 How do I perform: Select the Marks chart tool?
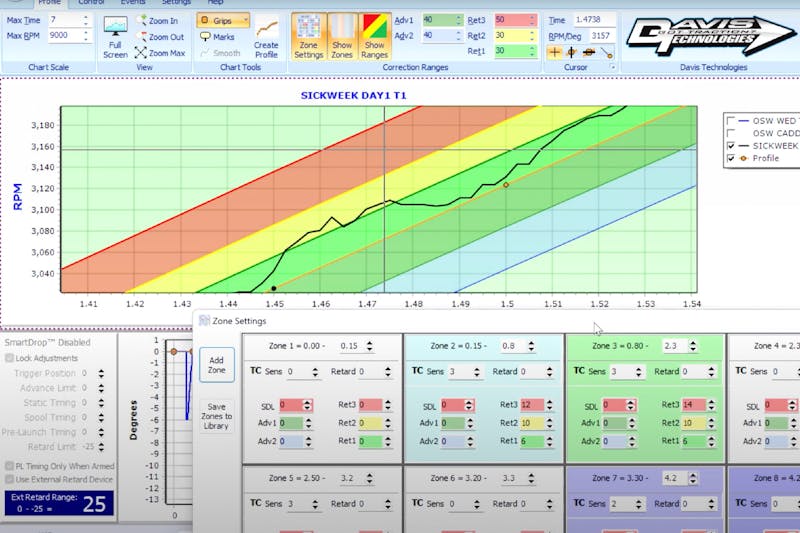click(x=217, y=37)
